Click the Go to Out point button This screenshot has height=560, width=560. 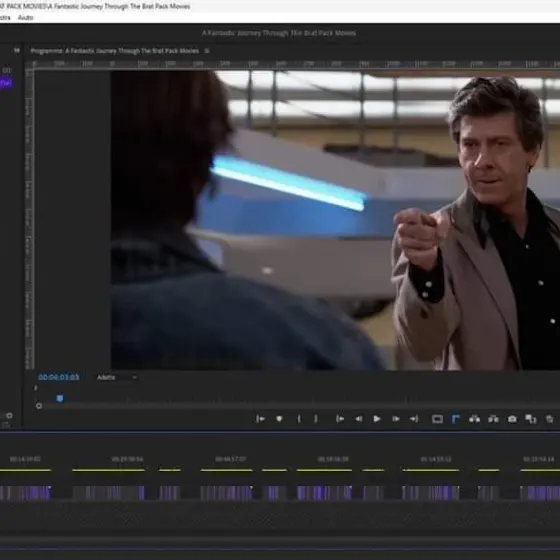[414, 419]
